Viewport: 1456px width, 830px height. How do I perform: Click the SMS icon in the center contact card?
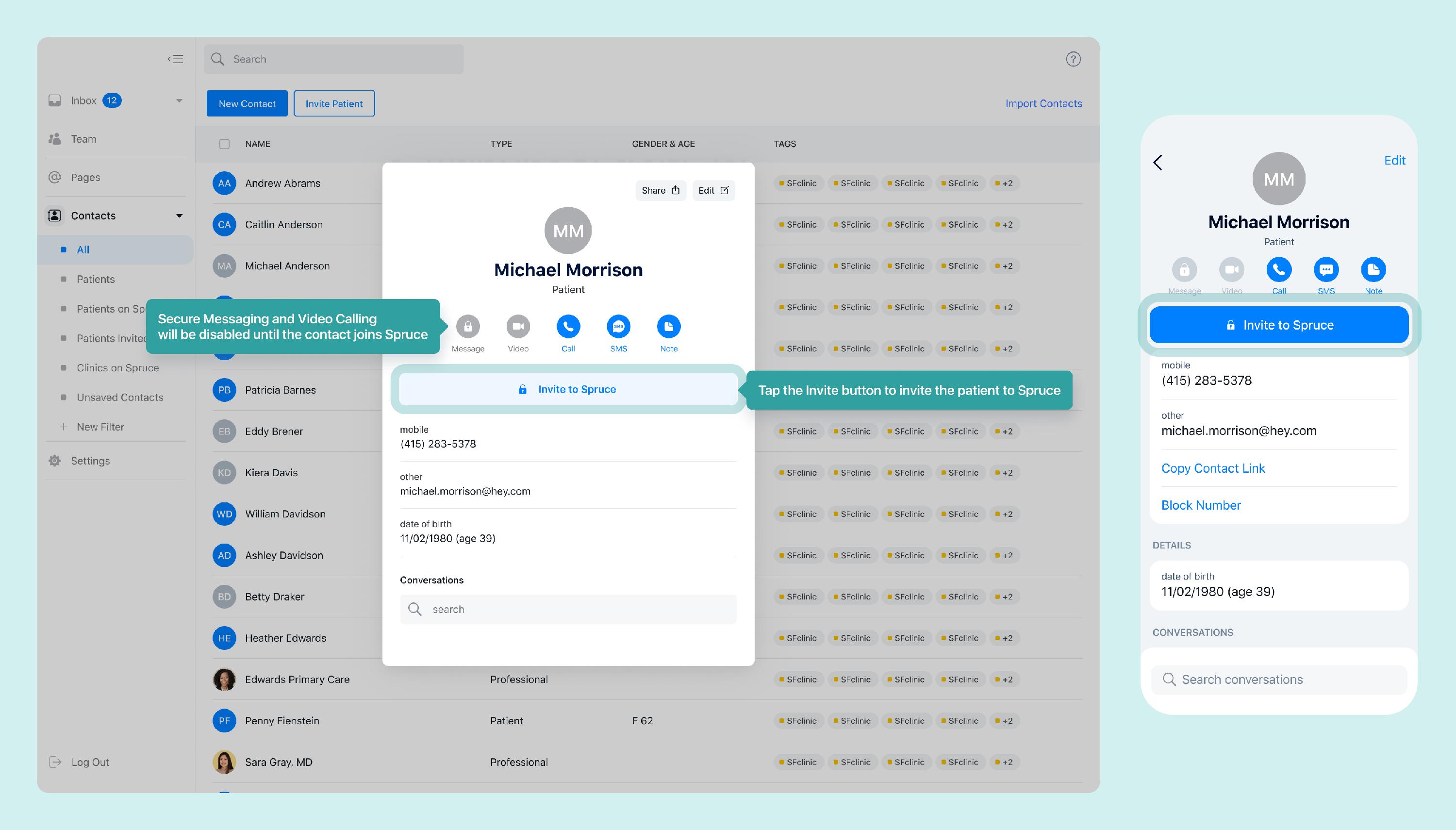click(618, 327)
